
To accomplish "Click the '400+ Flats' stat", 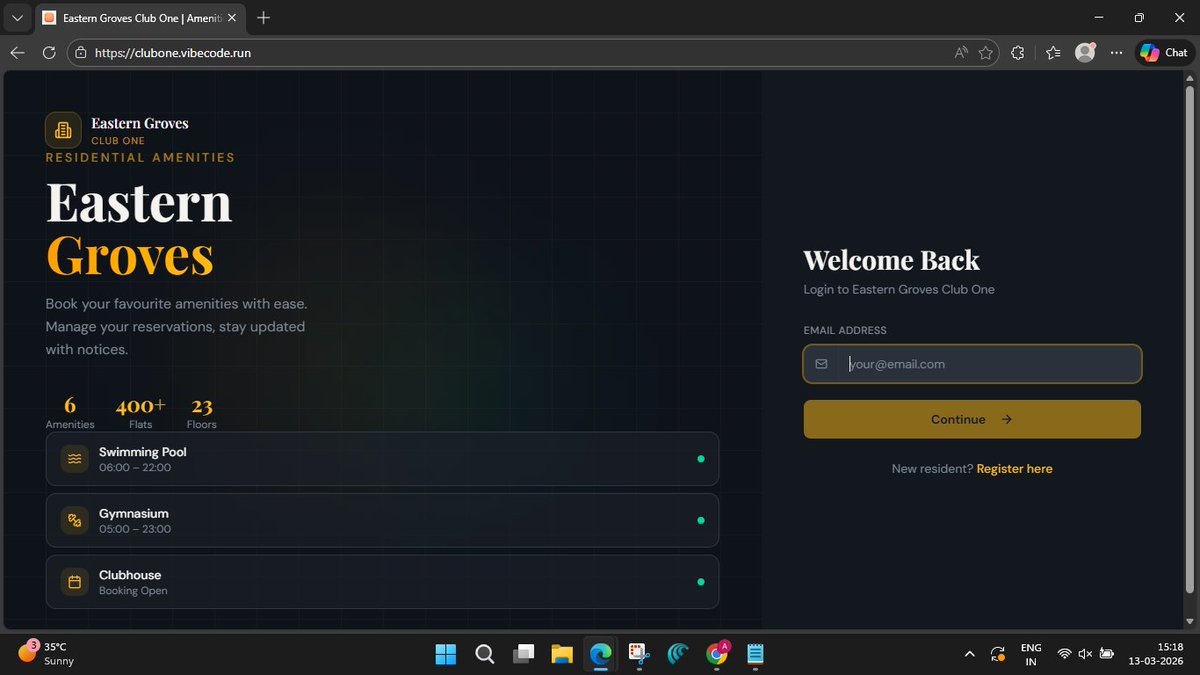I will pos(141,412).
